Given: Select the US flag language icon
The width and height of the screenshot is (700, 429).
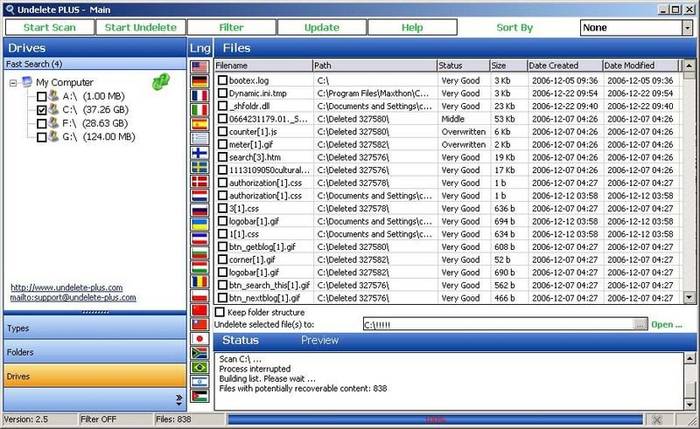Looking at the screenshot, I should point(198,66).
